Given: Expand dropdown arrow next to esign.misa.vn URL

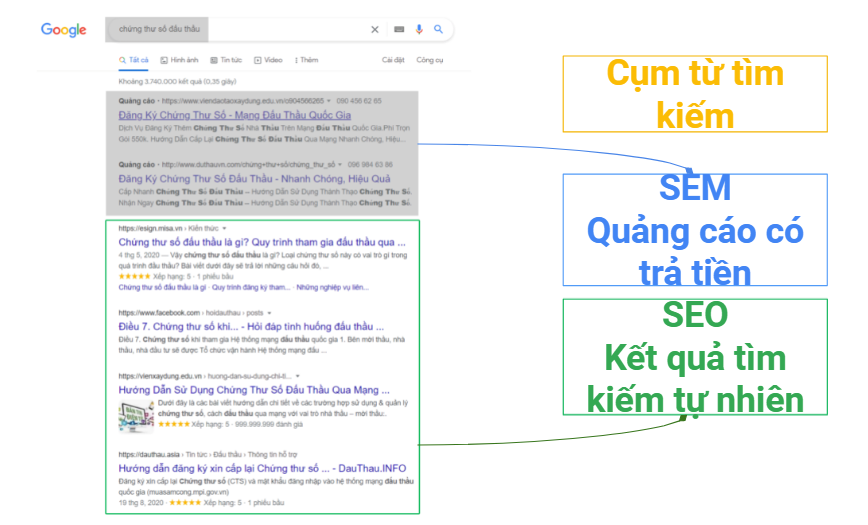Looking at the screenshot, I should [224, 229].
